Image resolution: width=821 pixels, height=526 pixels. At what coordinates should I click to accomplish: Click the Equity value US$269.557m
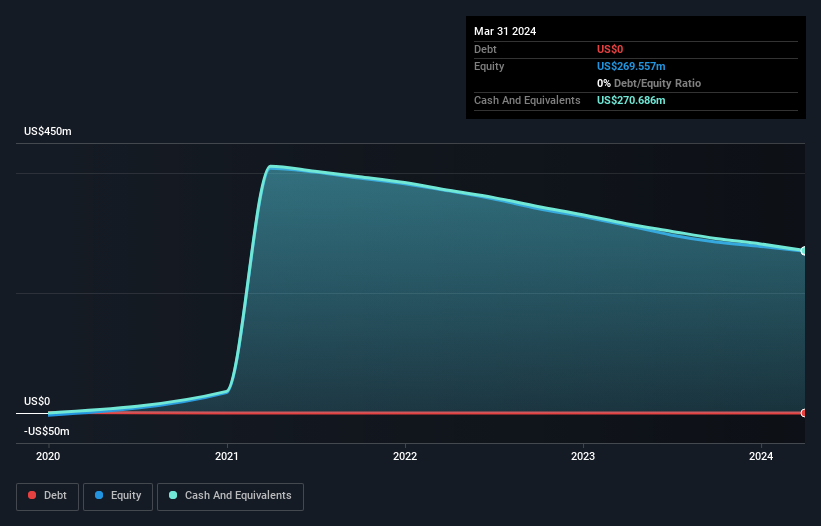point(631,66)
